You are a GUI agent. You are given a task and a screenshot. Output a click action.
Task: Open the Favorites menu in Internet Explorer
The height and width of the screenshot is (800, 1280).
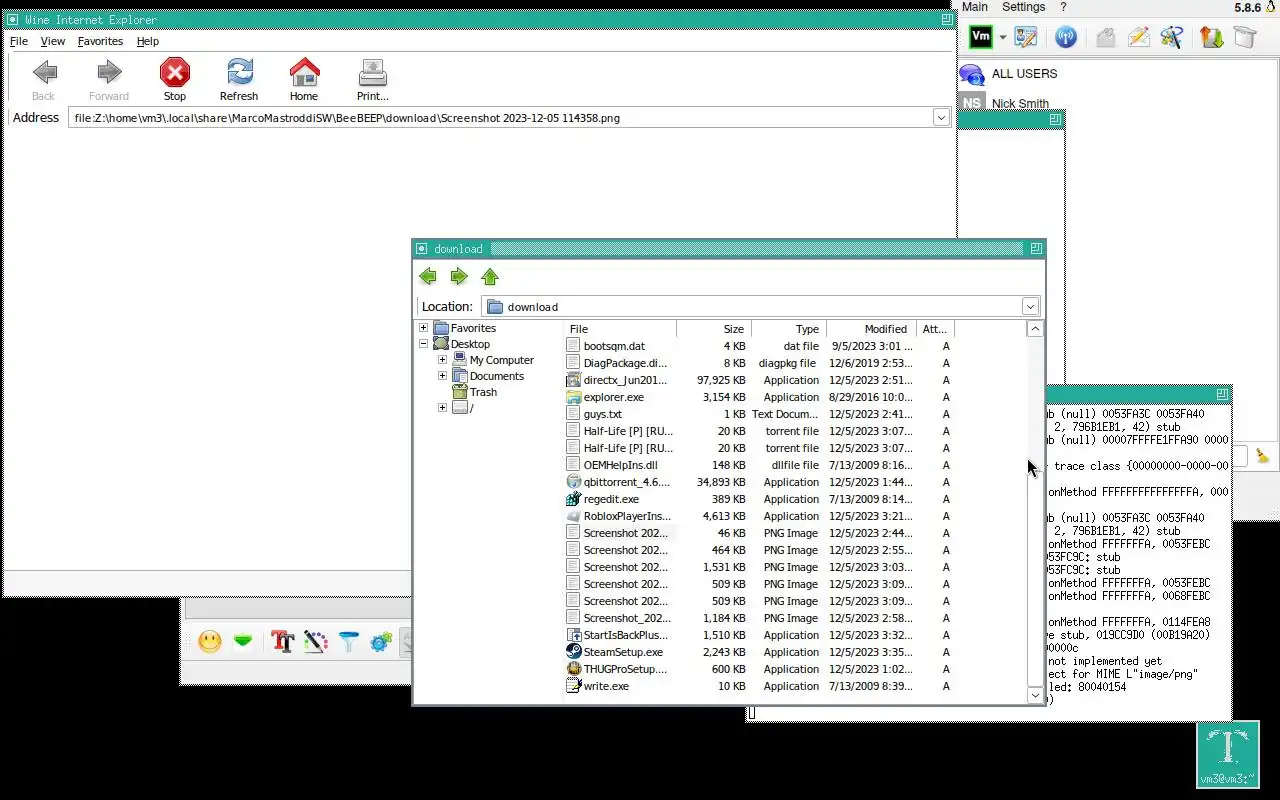[x=100, y=41]
